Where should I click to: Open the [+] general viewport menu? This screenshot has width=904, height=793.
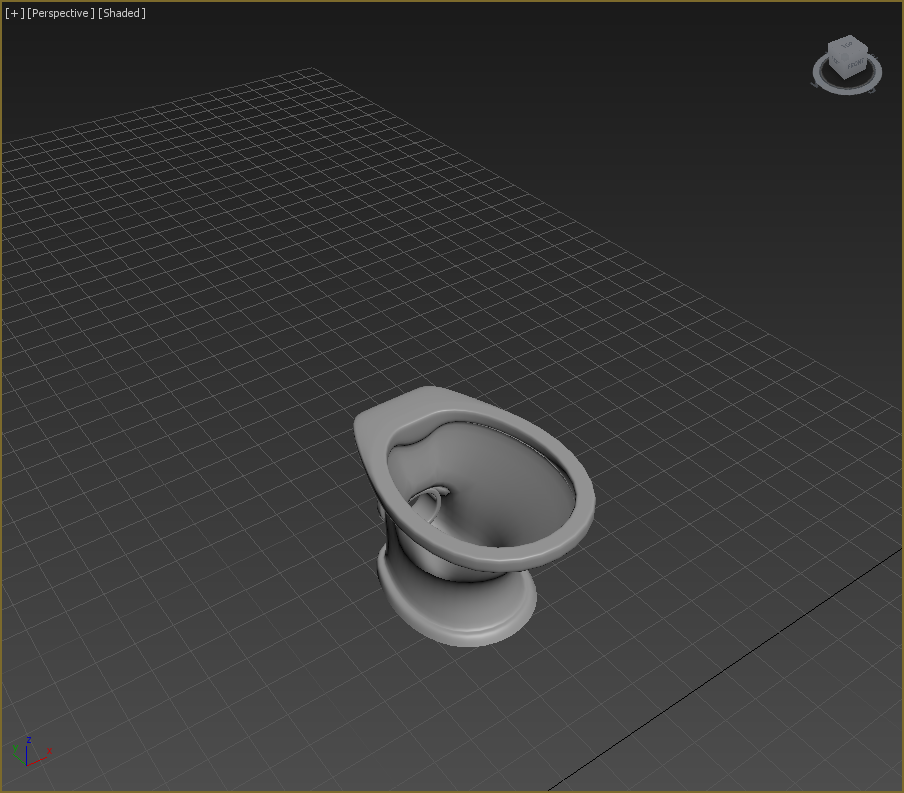(x=14, y=13)
